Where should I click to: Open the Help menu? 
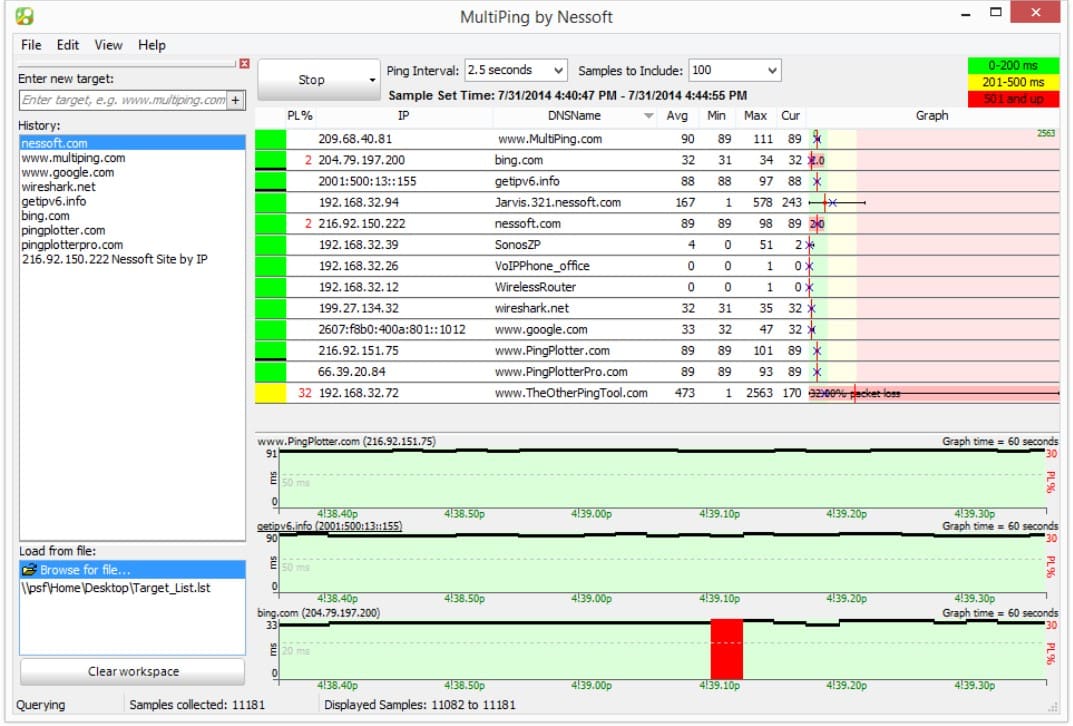[x=152, y=45]
